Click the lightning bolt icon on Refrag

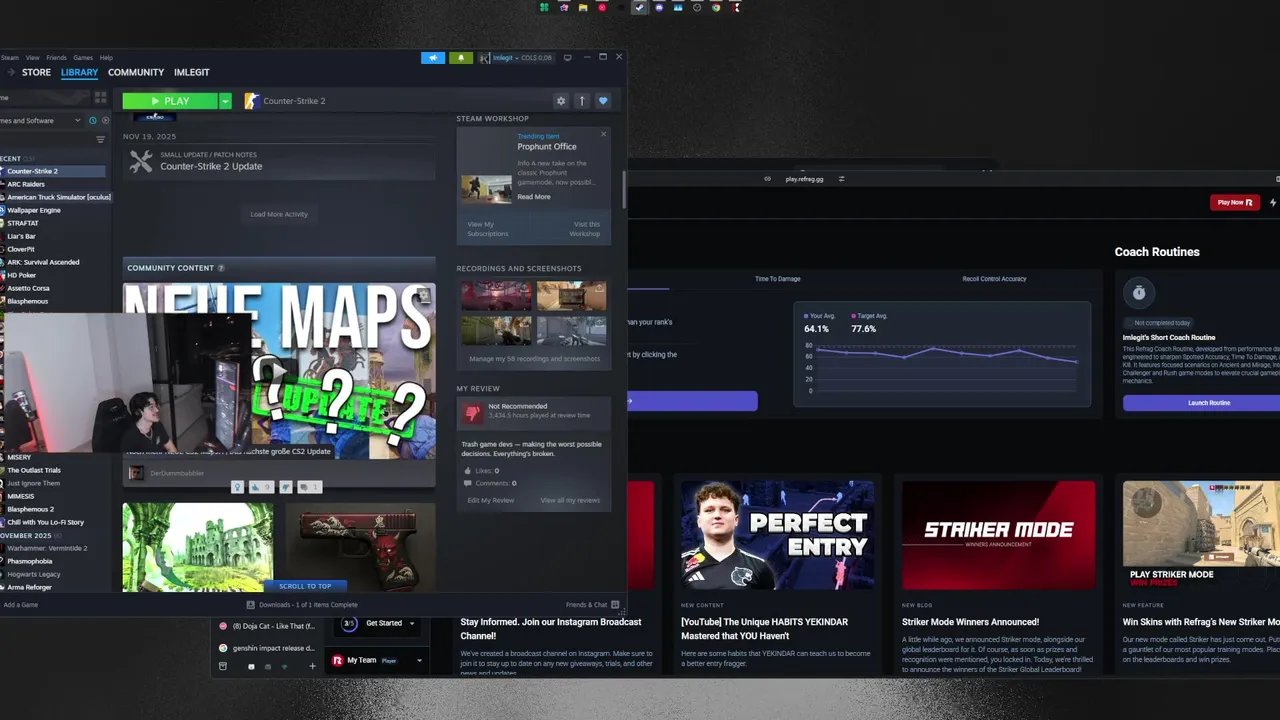[x=1273, y=202]
